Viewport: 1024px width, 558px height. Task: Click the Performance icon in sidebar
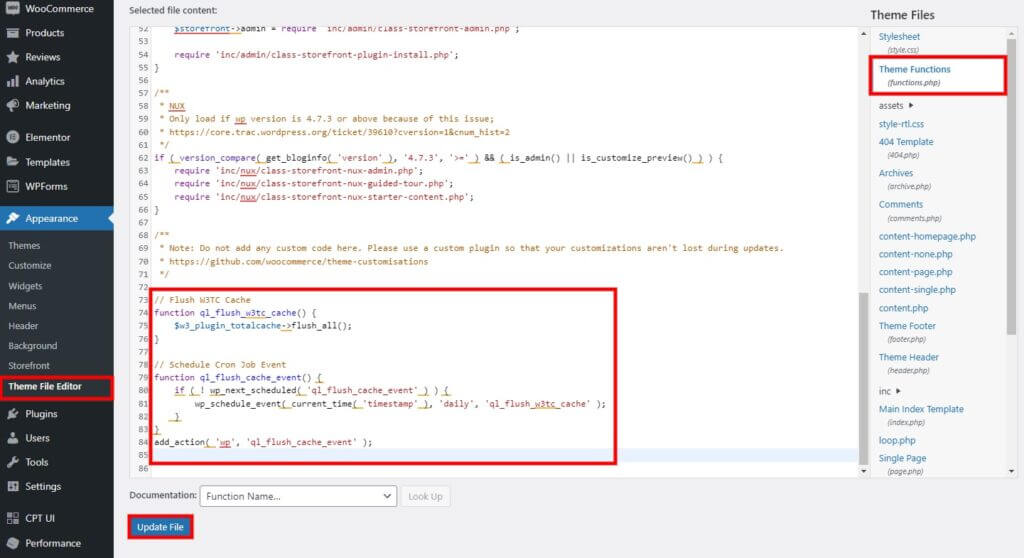[12, 543]
